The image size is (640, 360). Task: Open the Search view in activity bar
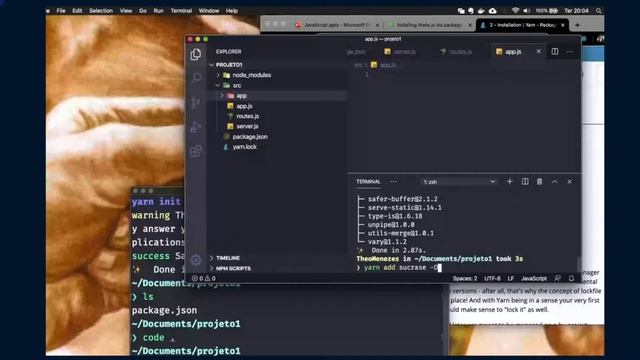(196, 78)
